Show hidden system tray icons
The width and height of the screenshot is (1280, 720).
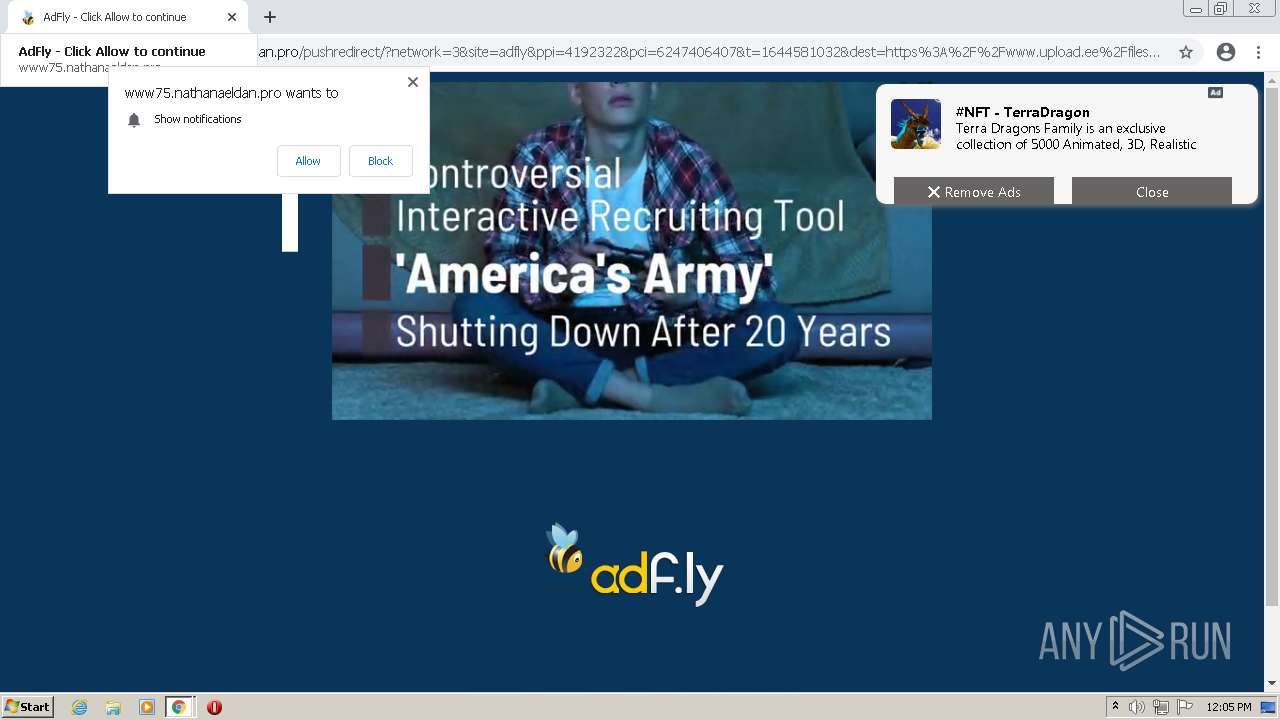coord(1115,707)
